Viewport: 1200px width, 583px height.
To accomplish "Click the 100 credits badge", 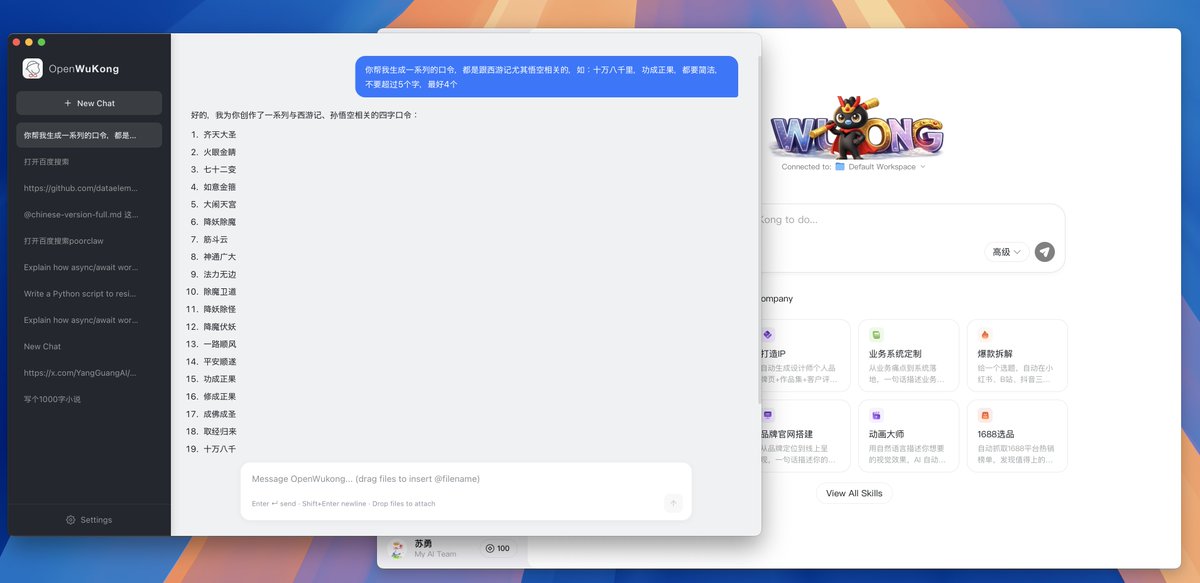I will [x=497, y=548].
